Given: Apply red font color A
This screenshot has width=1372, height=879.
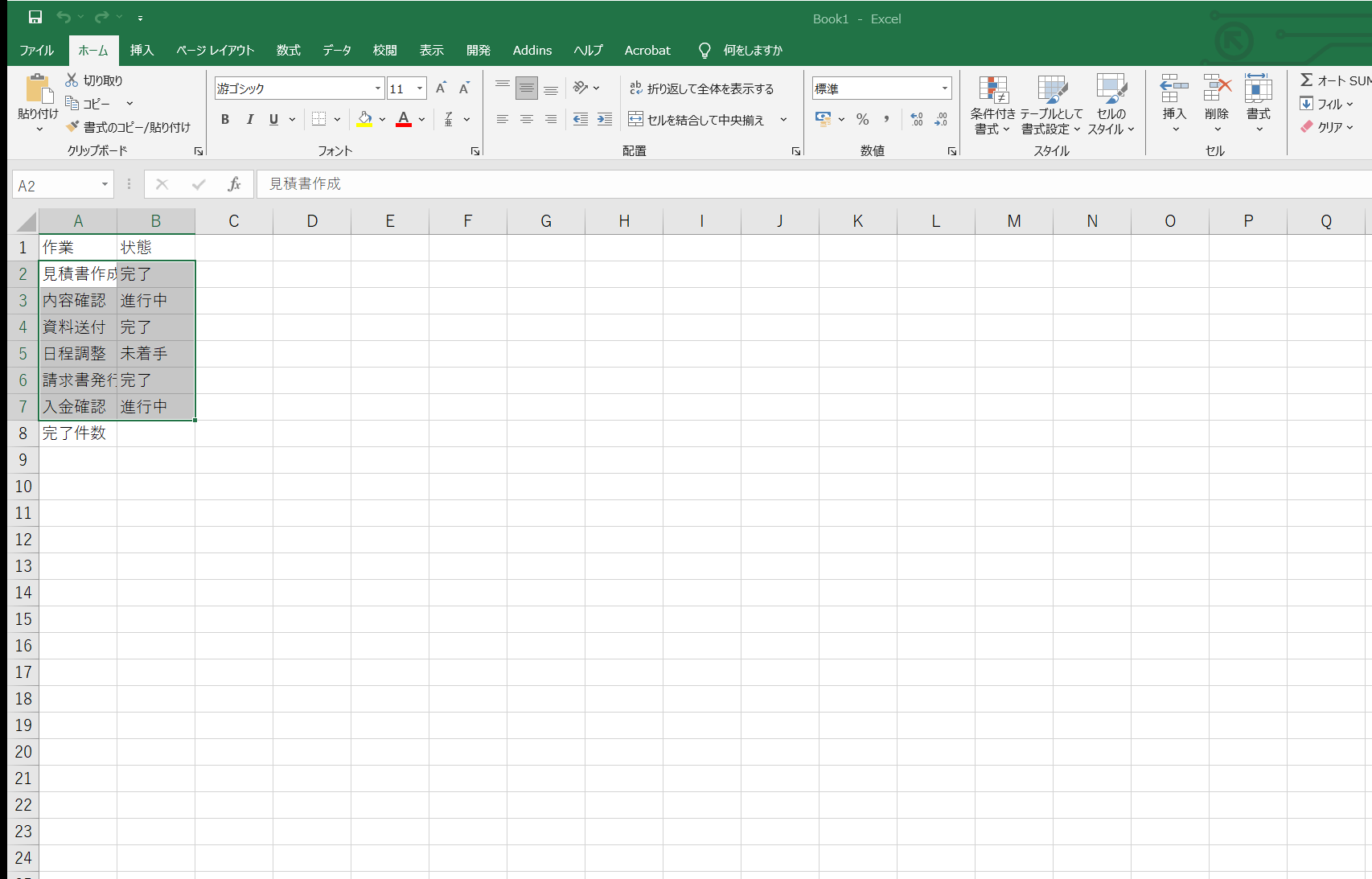Looking at the screenshot, I should 404,119.
